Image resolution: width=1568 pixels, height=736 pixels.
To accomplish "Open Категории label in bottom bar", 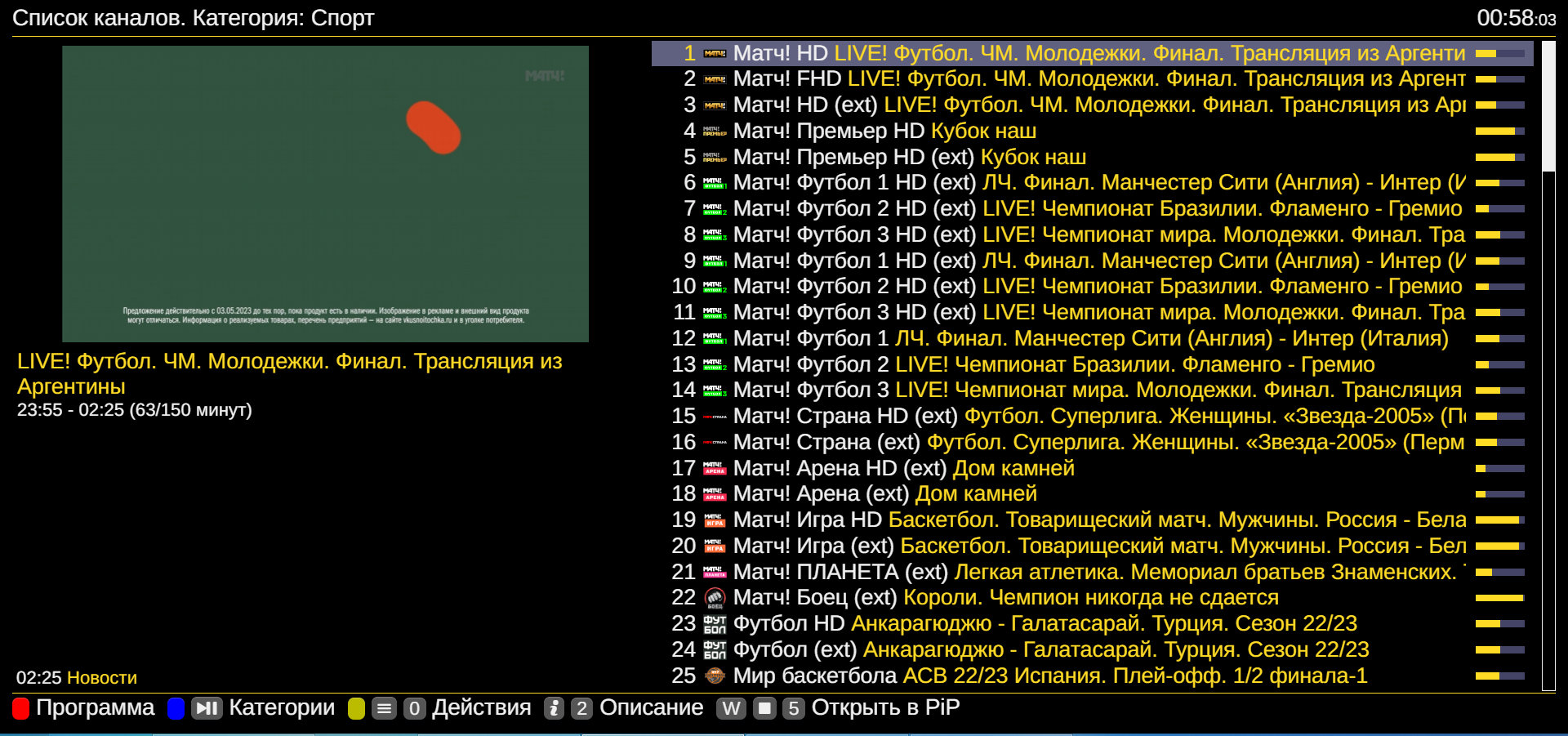I will [282, 707].
